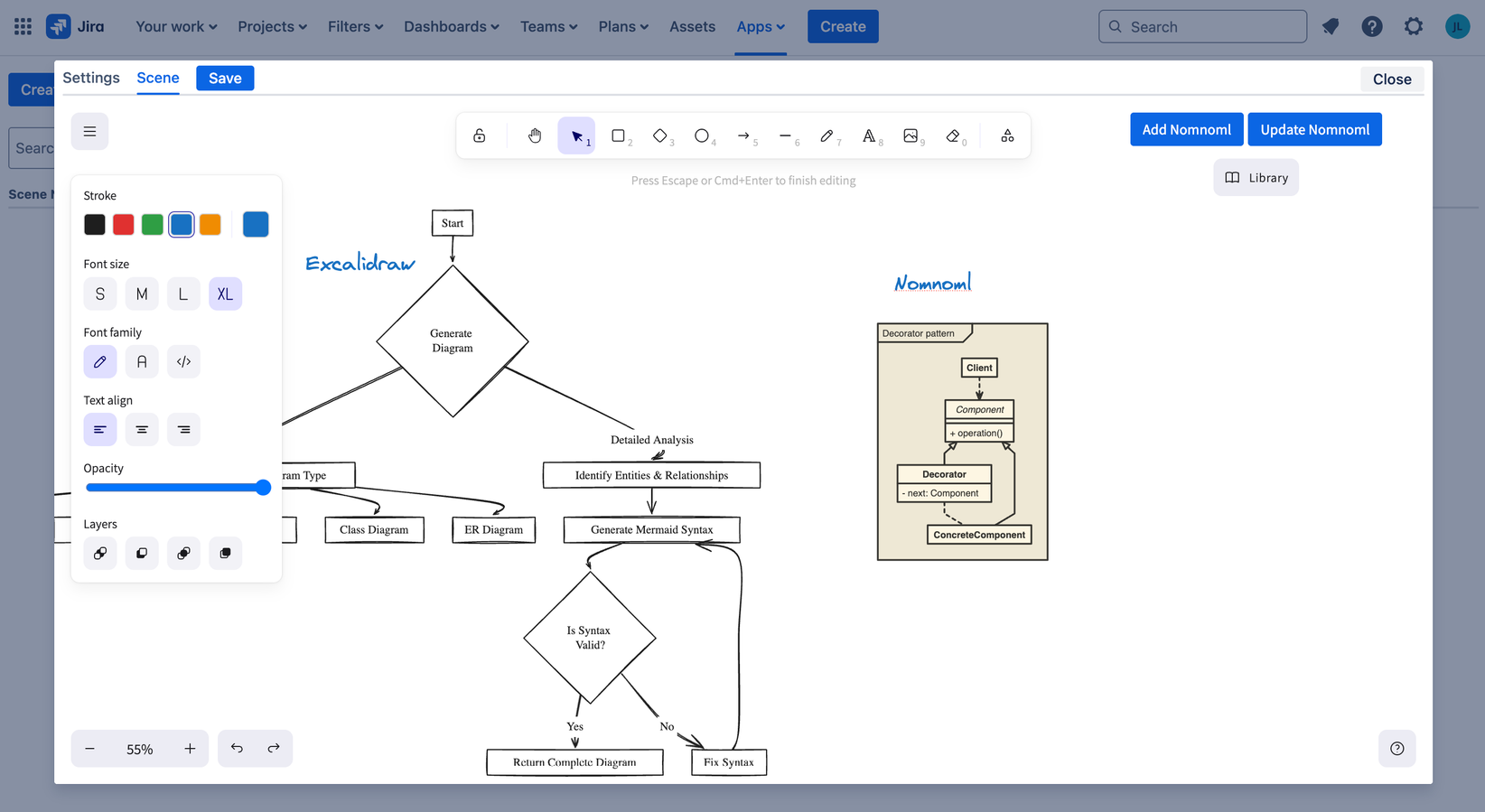Zoom out with the minus button

[x=89, y=749]
